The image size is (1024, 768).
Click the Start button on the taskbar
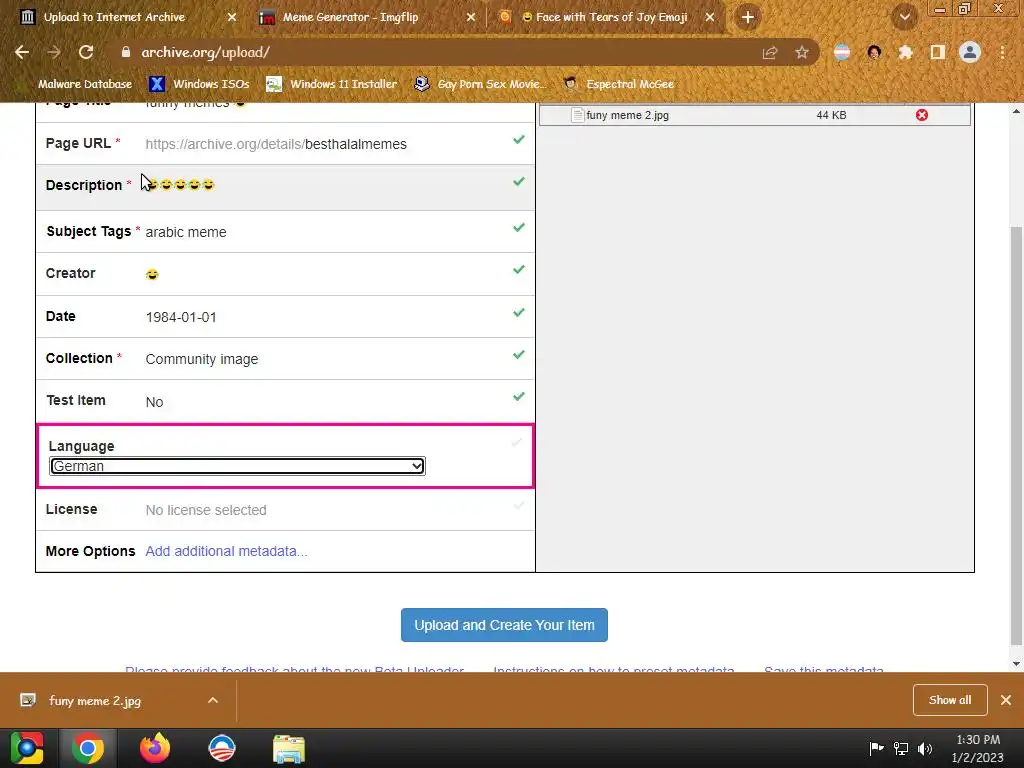coord(27,748)
